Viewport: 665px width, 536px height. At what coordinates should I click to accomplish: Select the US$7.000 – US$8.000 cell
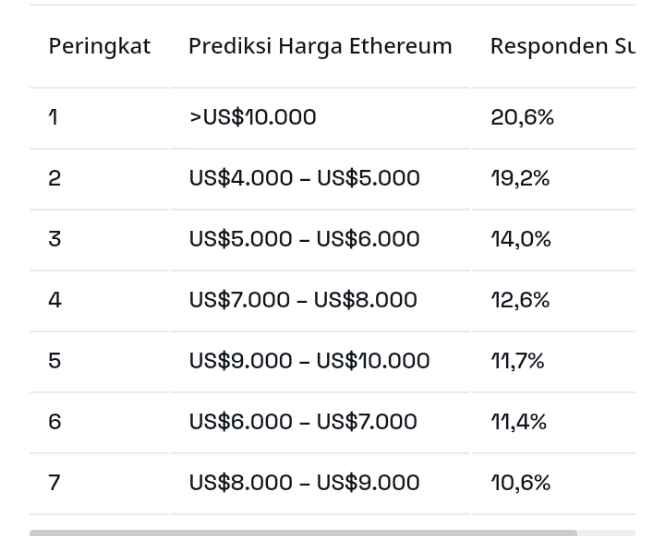303,301
